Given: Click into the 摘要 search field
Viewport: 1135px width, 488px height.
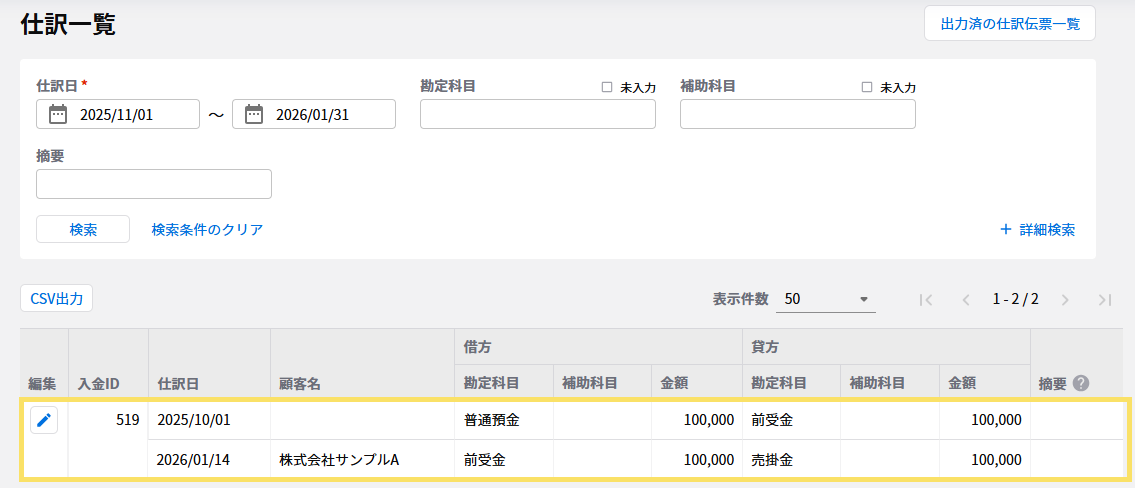Looking at the screenshot, I should [x=154, y=184].
